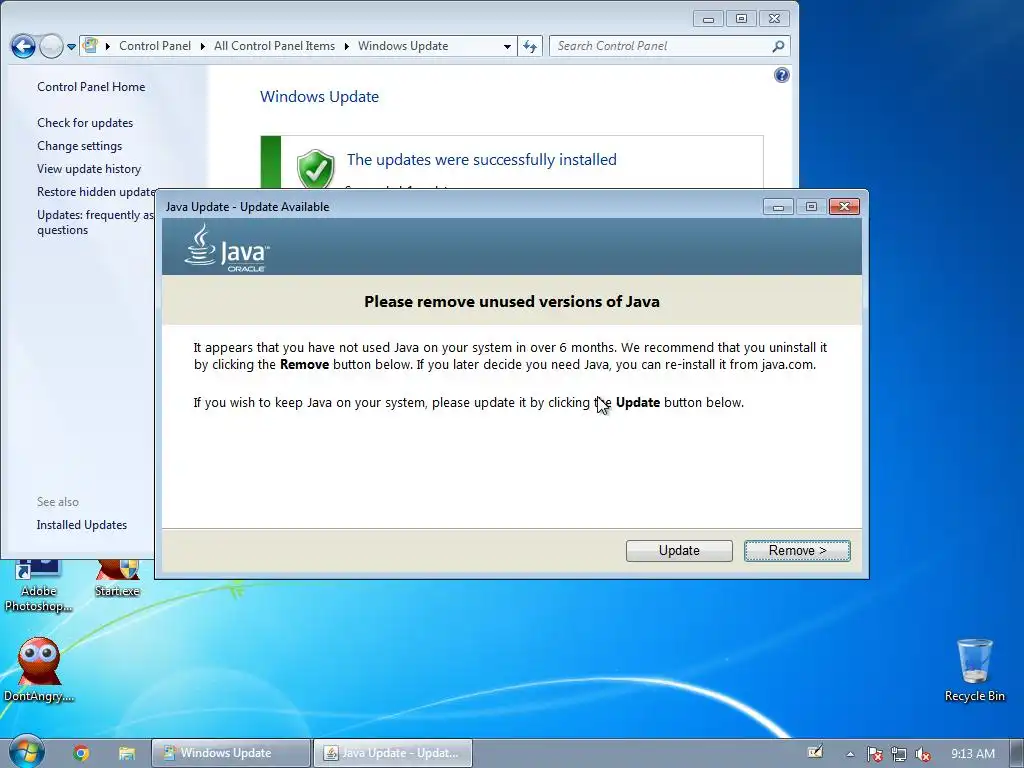Switch to Windows Update taskbar button
Screen dimensions: 1024x768
(x=231, y=753)
